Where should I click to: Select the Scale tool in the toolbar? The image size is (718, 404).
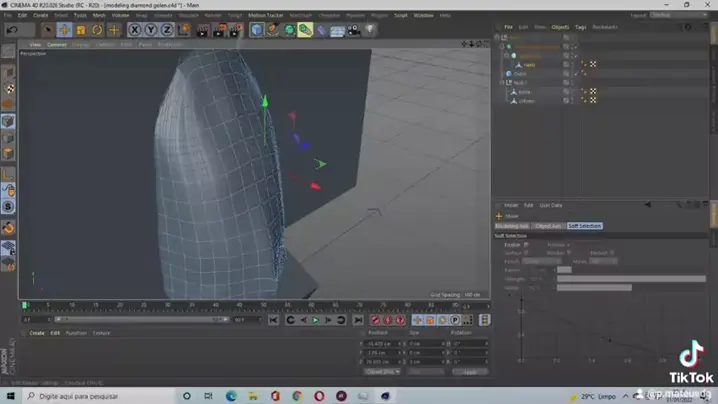point(81,30)
